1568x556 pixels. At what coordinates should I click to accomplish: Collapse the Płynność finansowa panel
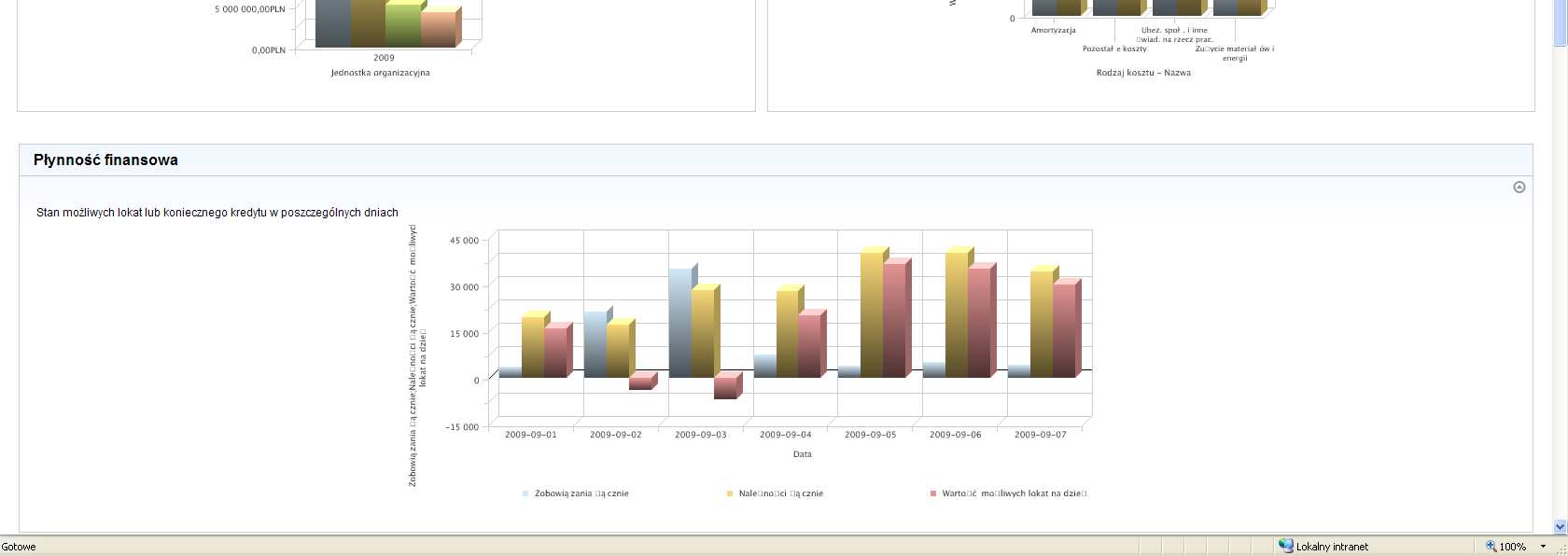pyautogui.click(x=1519, y=188)
